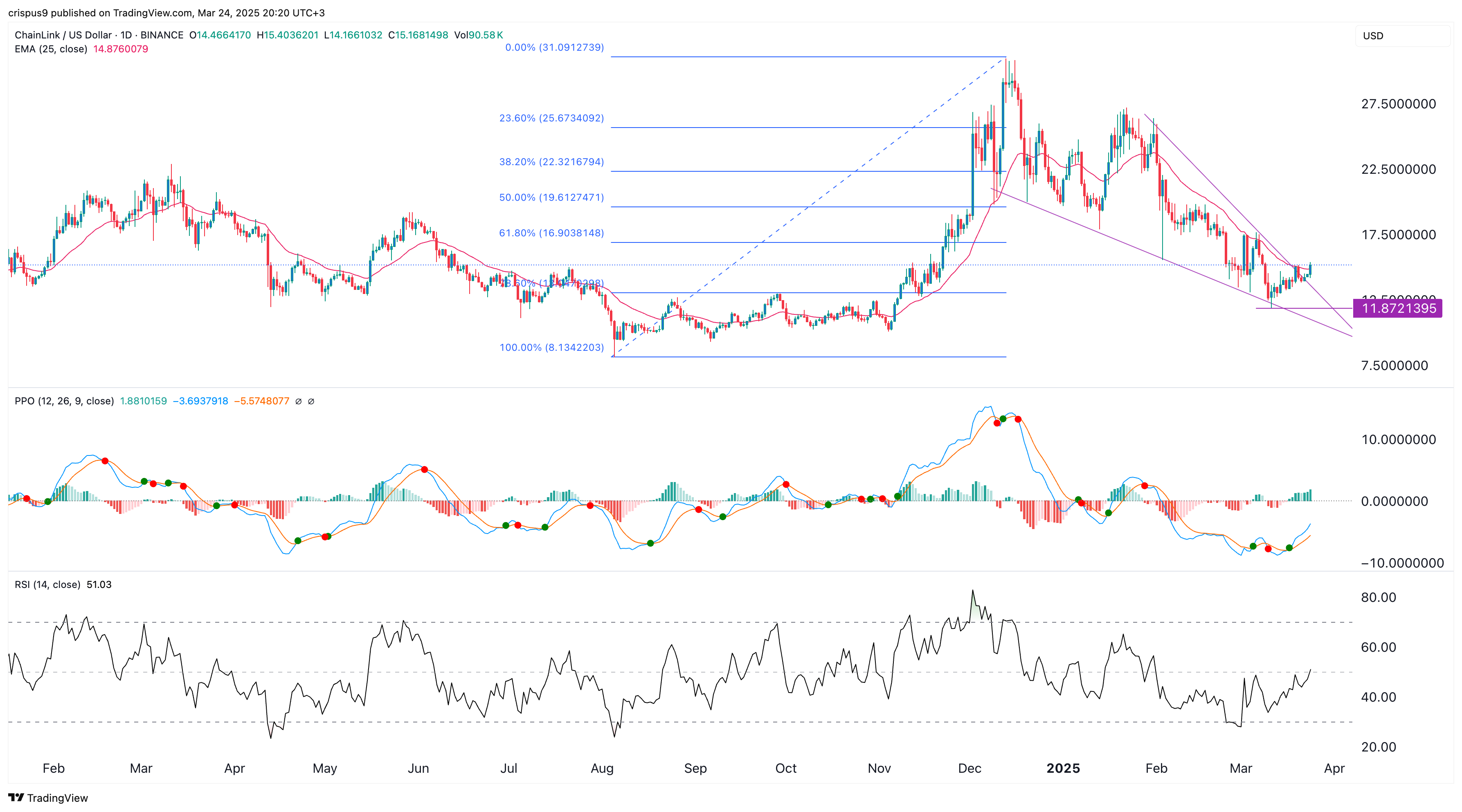The image size is (1462, 812).
Task: Click the open price O14.4664170
Action: coord(220,35)
